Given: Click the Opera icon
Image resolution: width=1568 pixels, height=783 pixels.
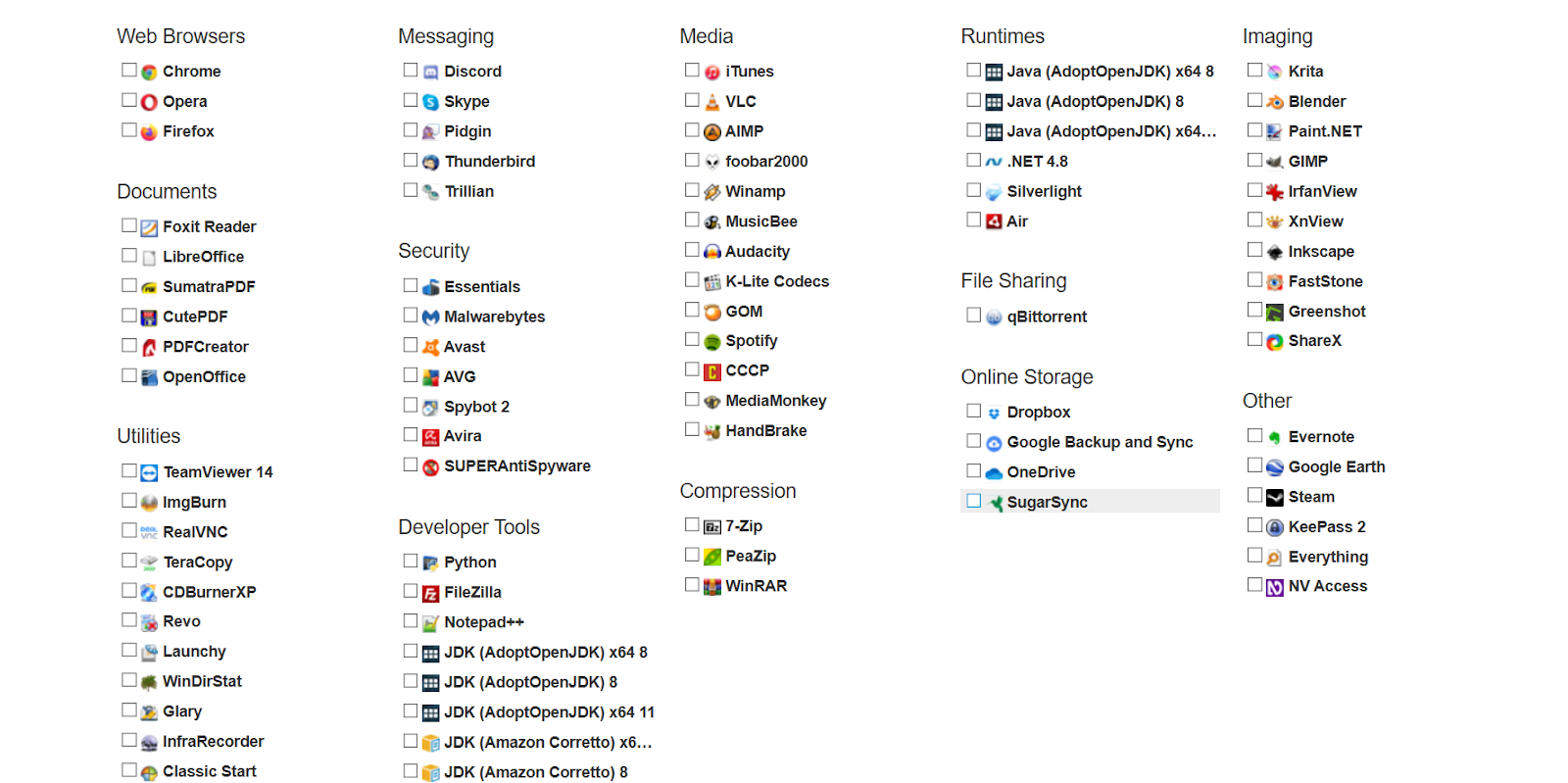Looking at the screenshot, I should tap(149, 102).
